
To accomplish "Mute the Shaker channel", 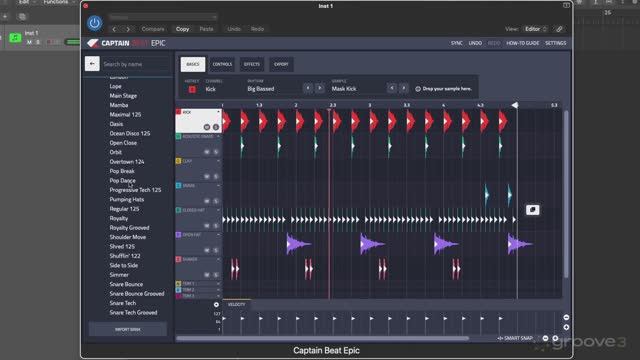I will [x=207, y=275].
